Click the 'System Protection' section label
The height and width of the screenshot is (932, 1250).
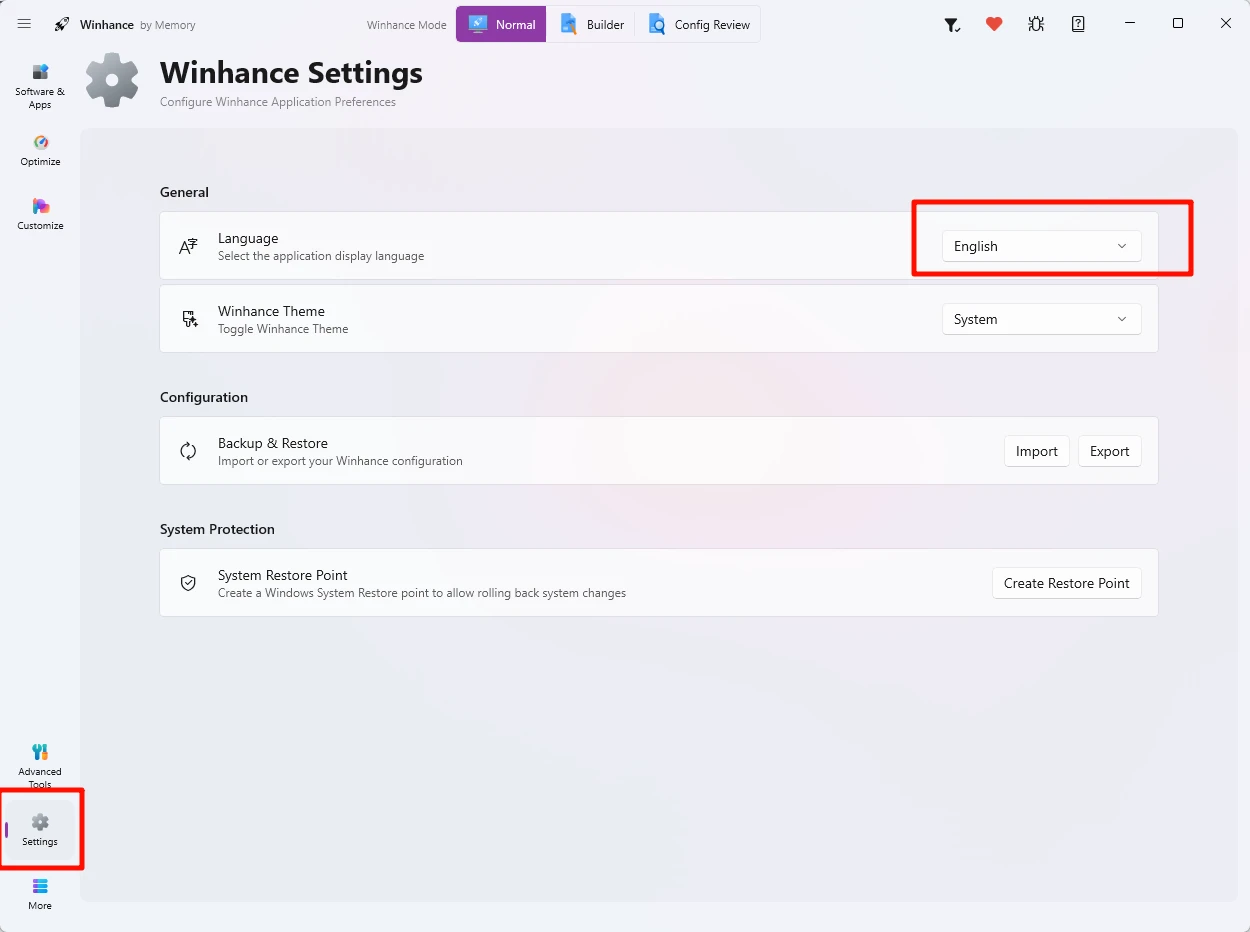pos(217,529)
